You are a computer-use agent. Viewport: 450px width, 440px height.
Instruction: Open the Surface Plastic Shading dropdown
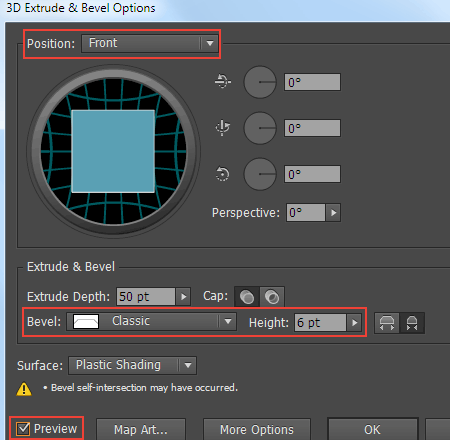click(x=132, y=365)
